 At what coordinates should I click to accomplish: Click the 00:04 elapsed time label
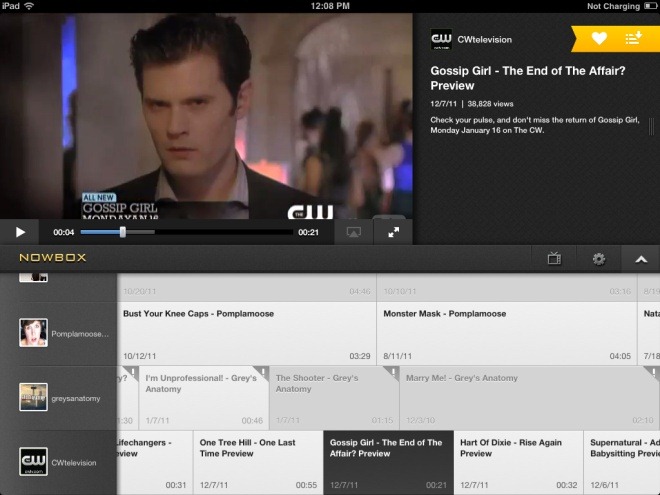tap(64, 232)
